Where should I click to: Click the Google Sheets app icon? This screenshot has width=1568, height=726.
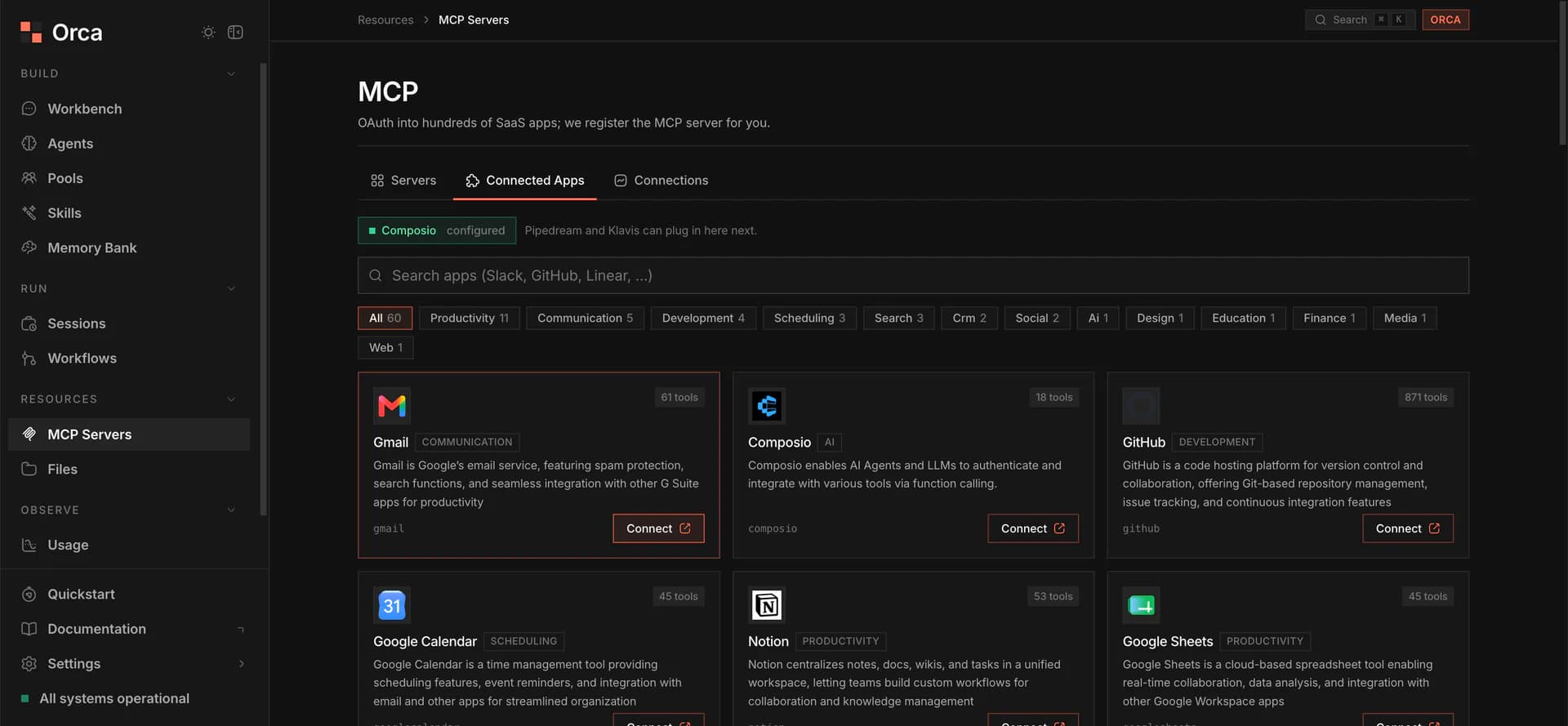1141,605
